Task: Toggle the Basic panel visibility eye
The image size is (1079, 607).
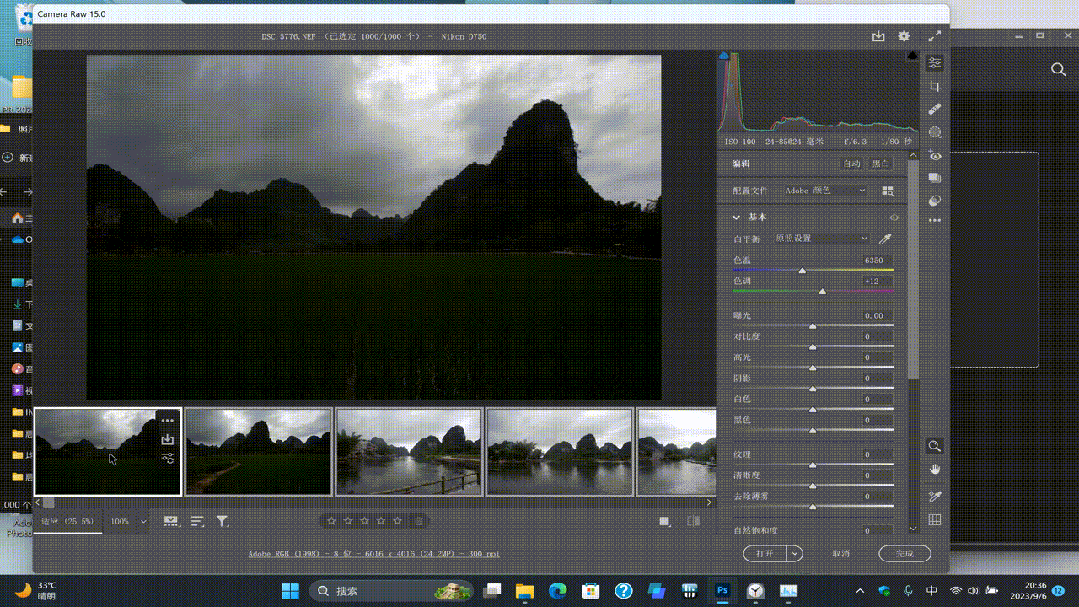Action: [894, 217]
